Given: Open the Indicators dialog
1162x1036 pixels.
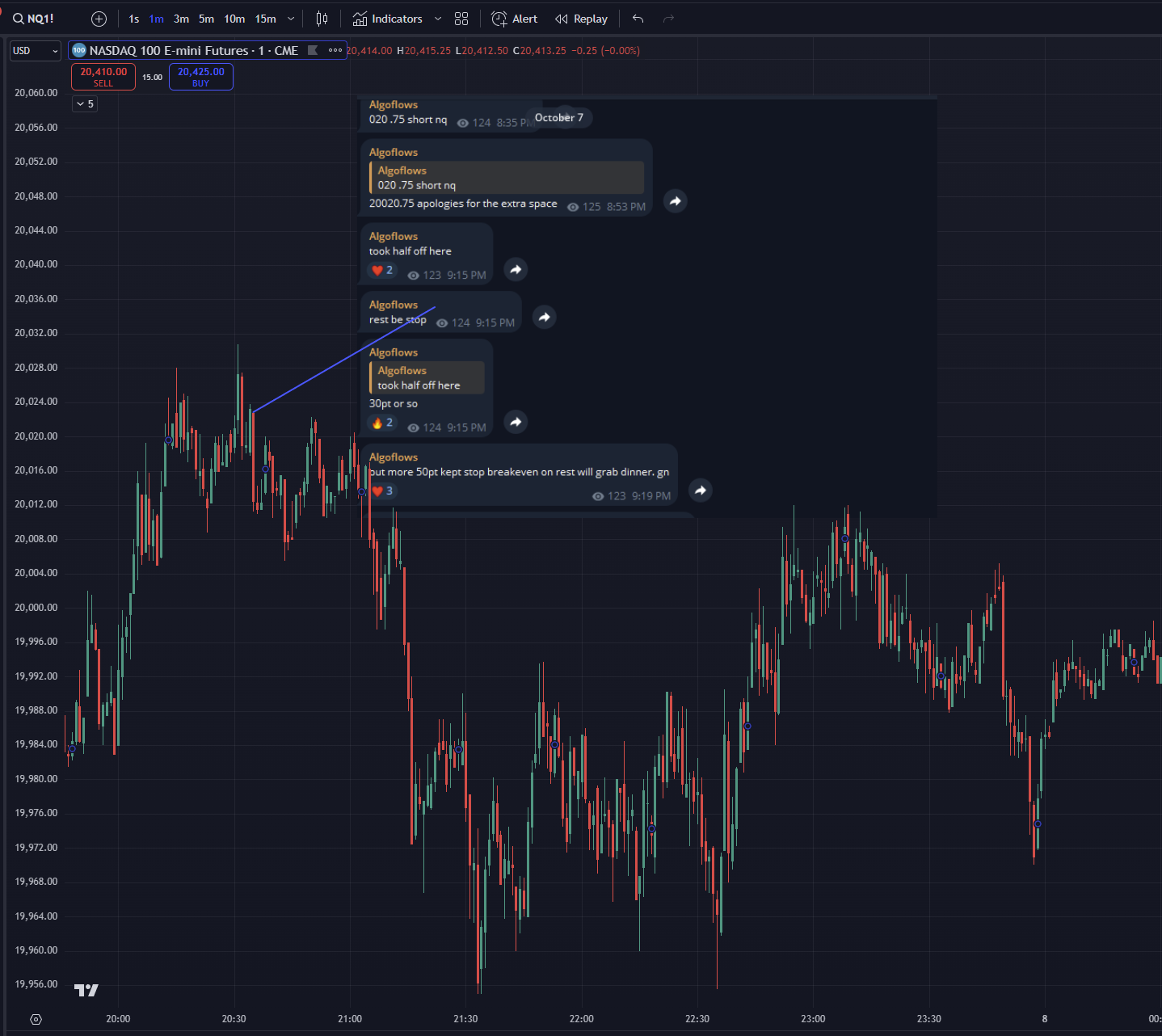Looking at the screenshot, I should (x=388, y=19).
